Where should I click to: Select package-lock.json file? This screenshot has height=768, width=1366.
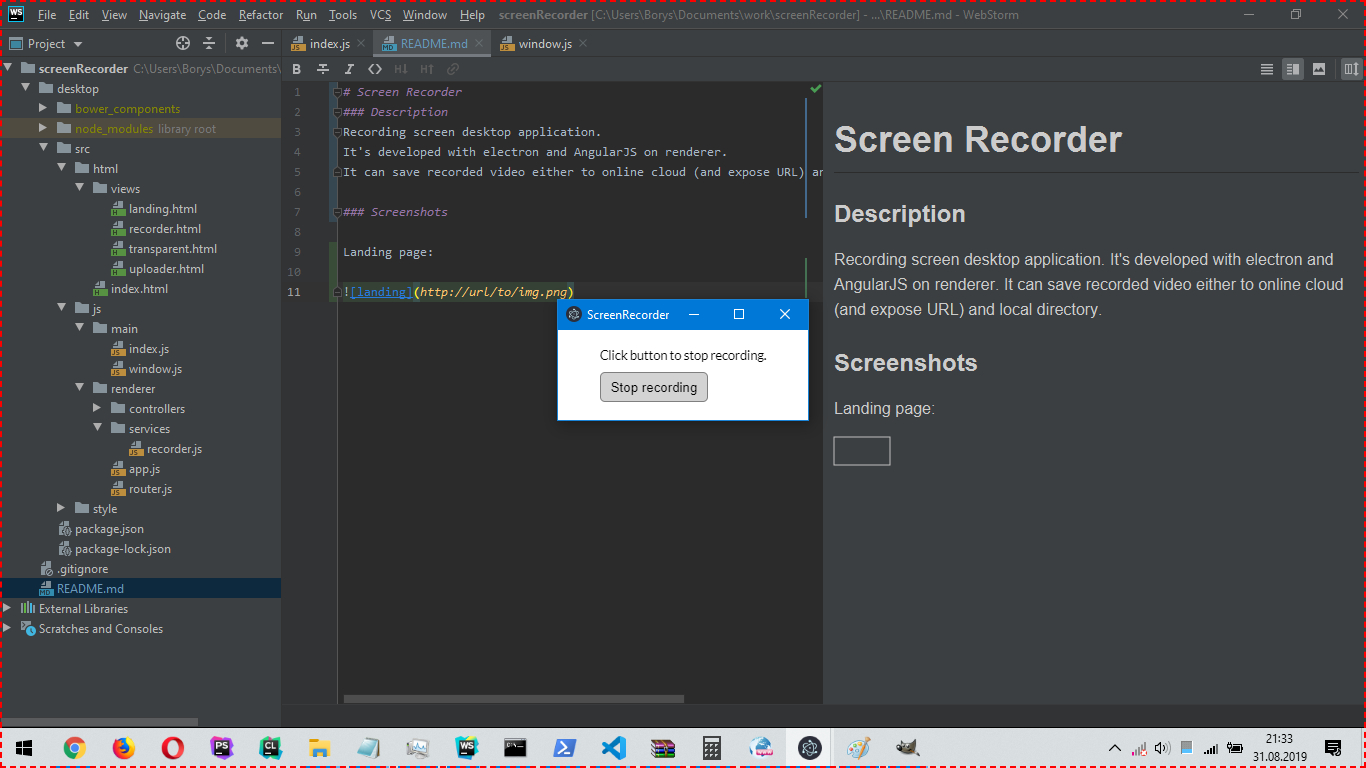[x=122, y=549]
